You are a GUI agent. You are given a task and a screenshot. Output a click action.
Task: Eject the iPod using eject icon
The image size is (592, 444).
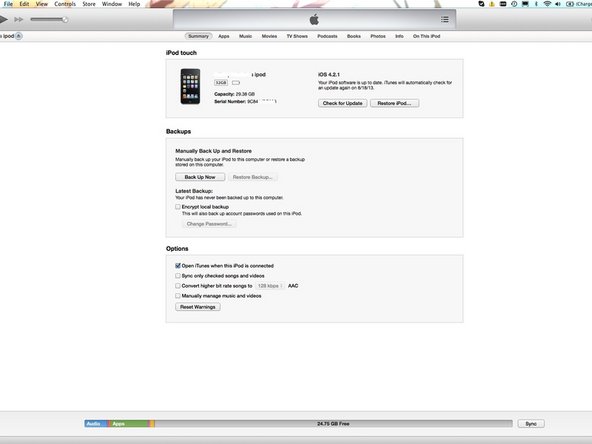[x=19, y=36]
